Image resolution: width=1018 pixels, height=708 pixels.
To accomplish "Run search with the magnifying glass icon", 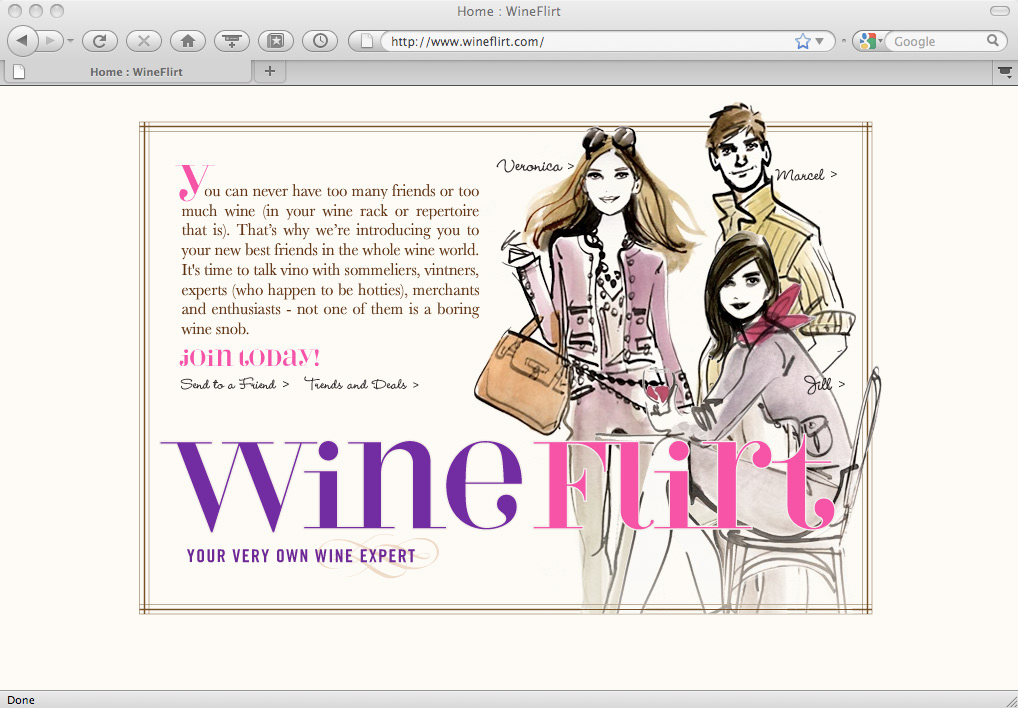I will click(x=993, y=41).
